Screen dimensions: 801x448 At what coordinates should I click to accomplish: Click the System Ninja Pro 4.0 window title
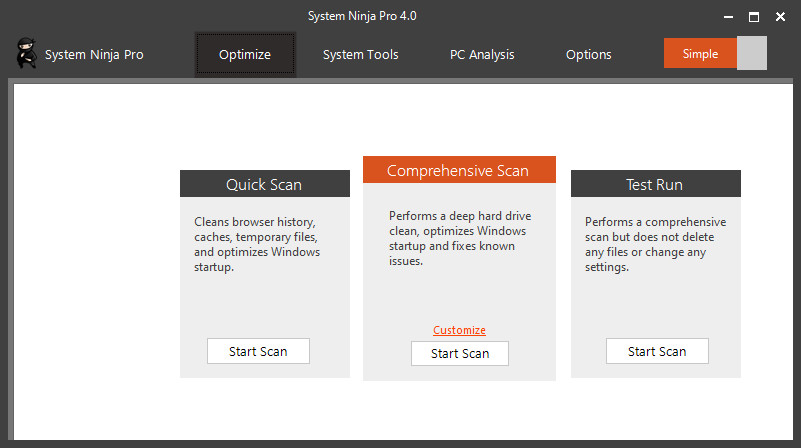point(362,16)
